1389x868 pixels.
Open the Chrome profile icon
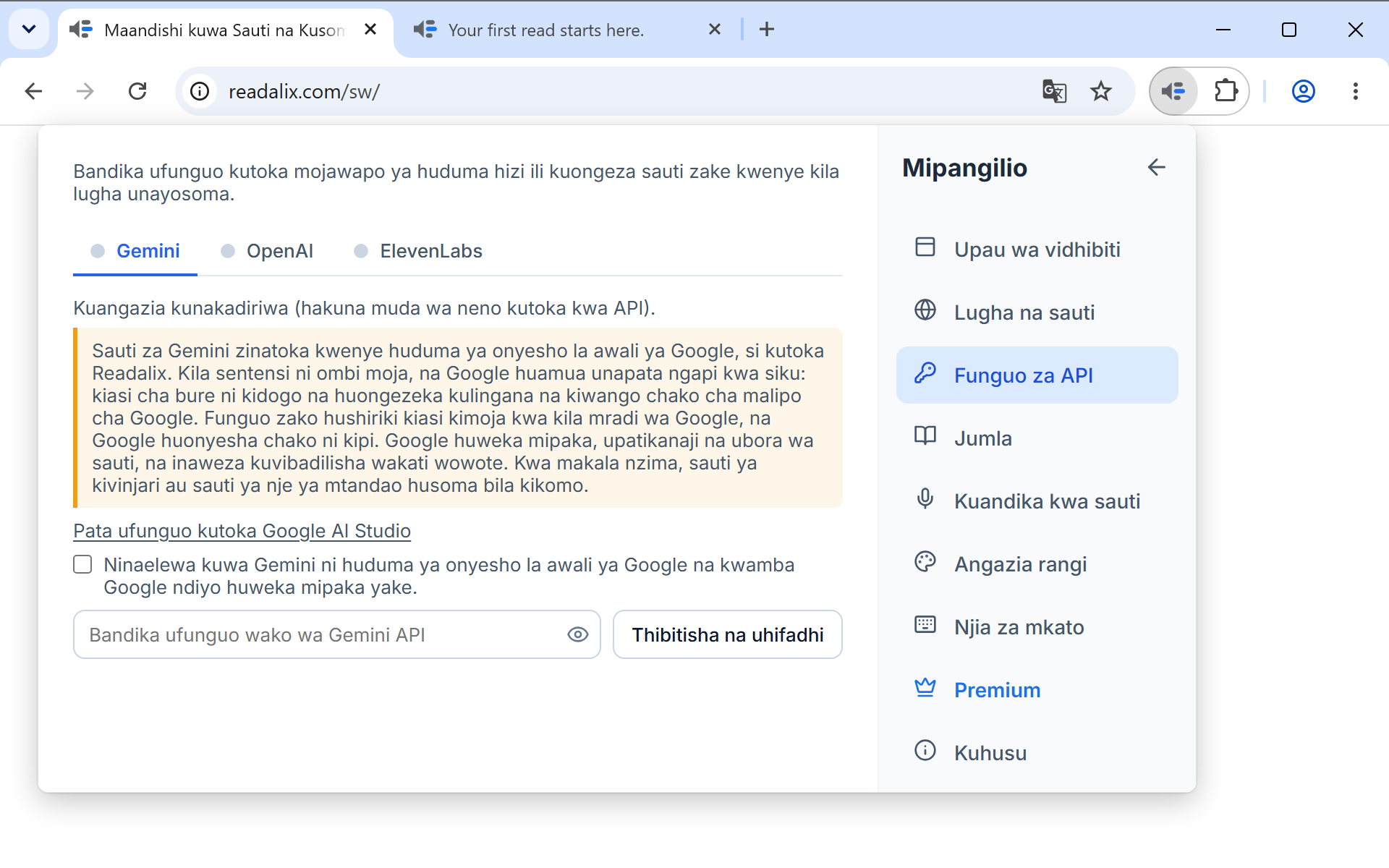coord(1304,91)
